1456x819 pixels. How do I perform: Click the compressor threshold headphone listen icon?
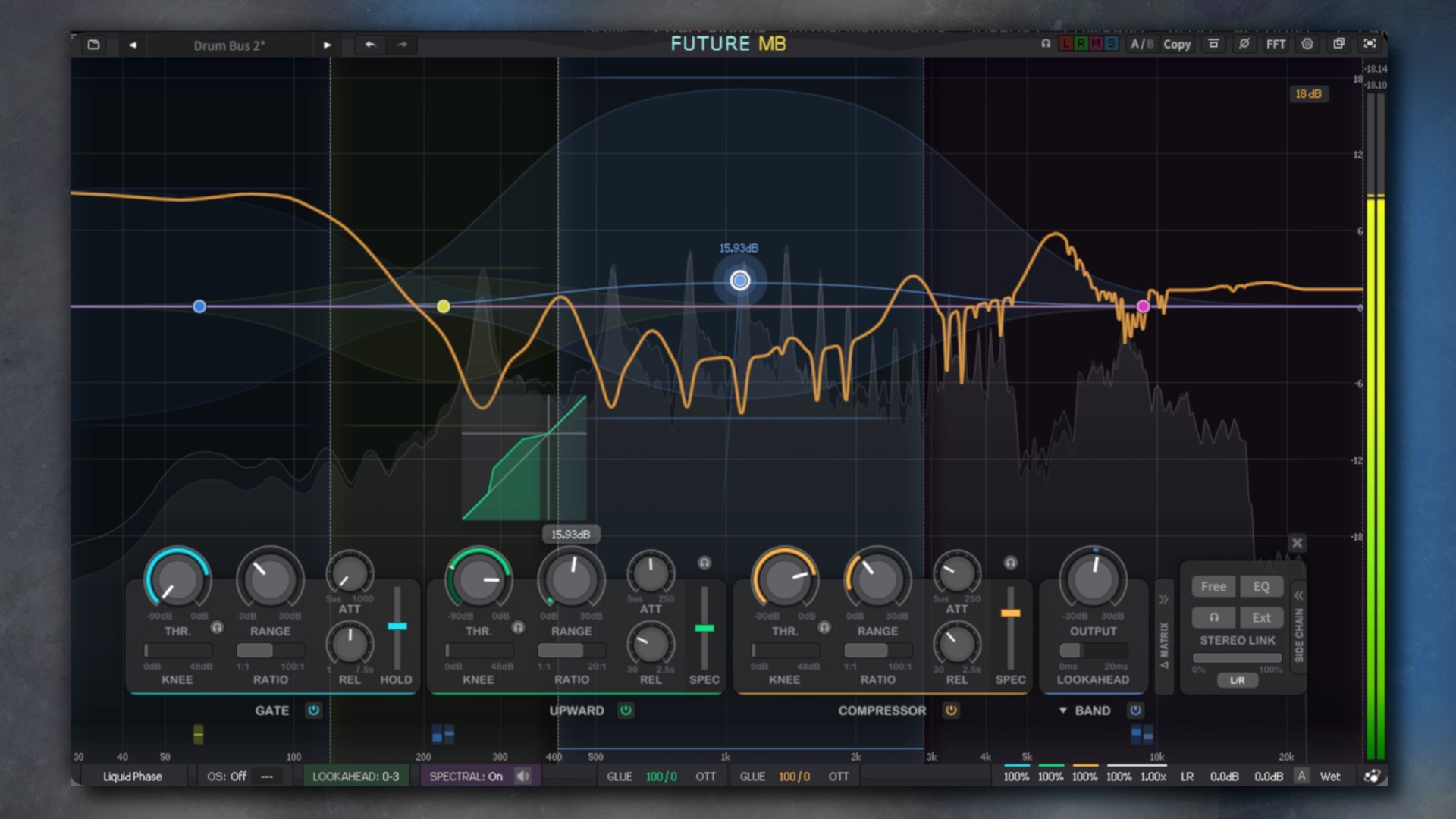click(x=824, y=627)
